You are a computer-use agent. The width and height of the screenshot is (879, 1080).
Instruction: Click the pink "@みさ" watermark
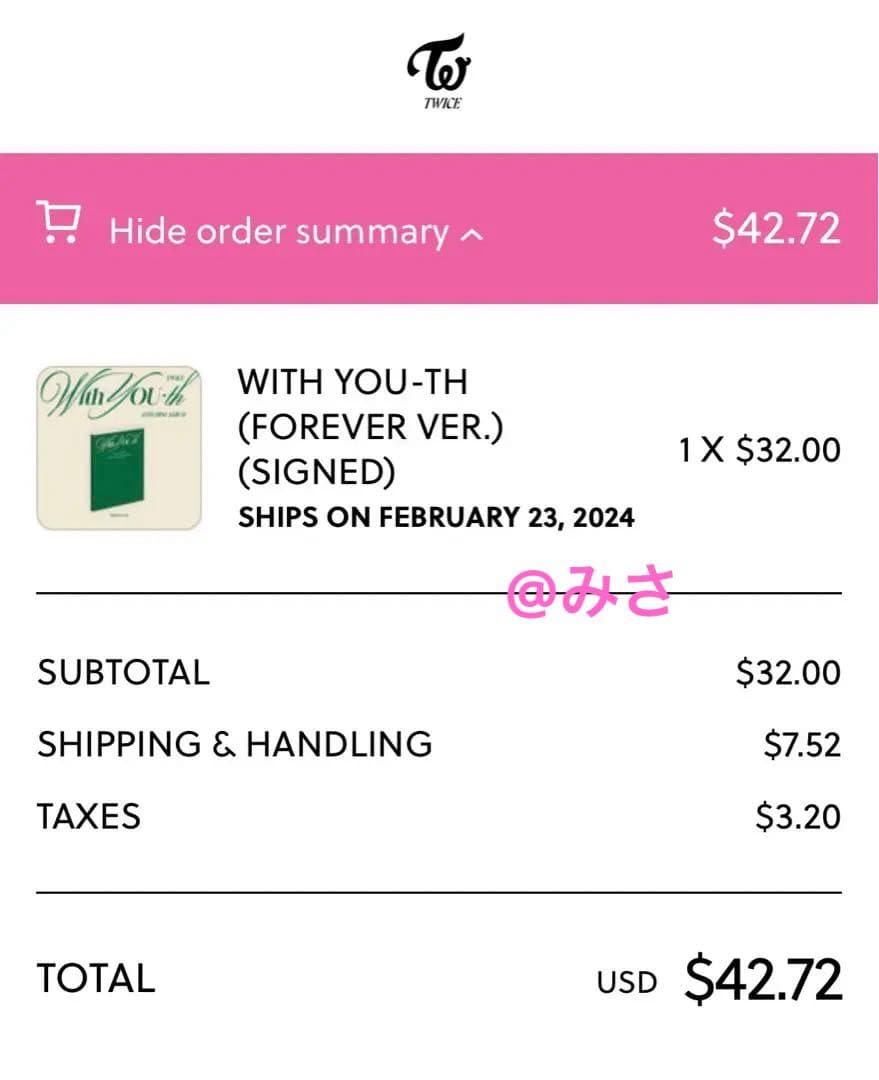pyautogui.click(x=588, y=592)
